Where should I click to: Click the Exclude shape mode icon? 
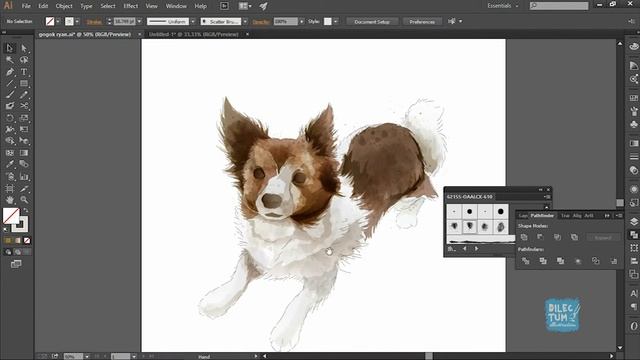pos(574,237)
